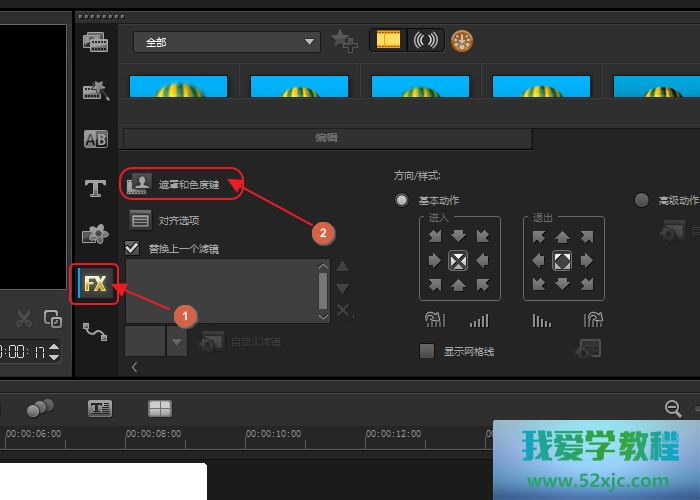Collapse options panel with left chevron
700x500 pixels.
(x=135, y=367)
